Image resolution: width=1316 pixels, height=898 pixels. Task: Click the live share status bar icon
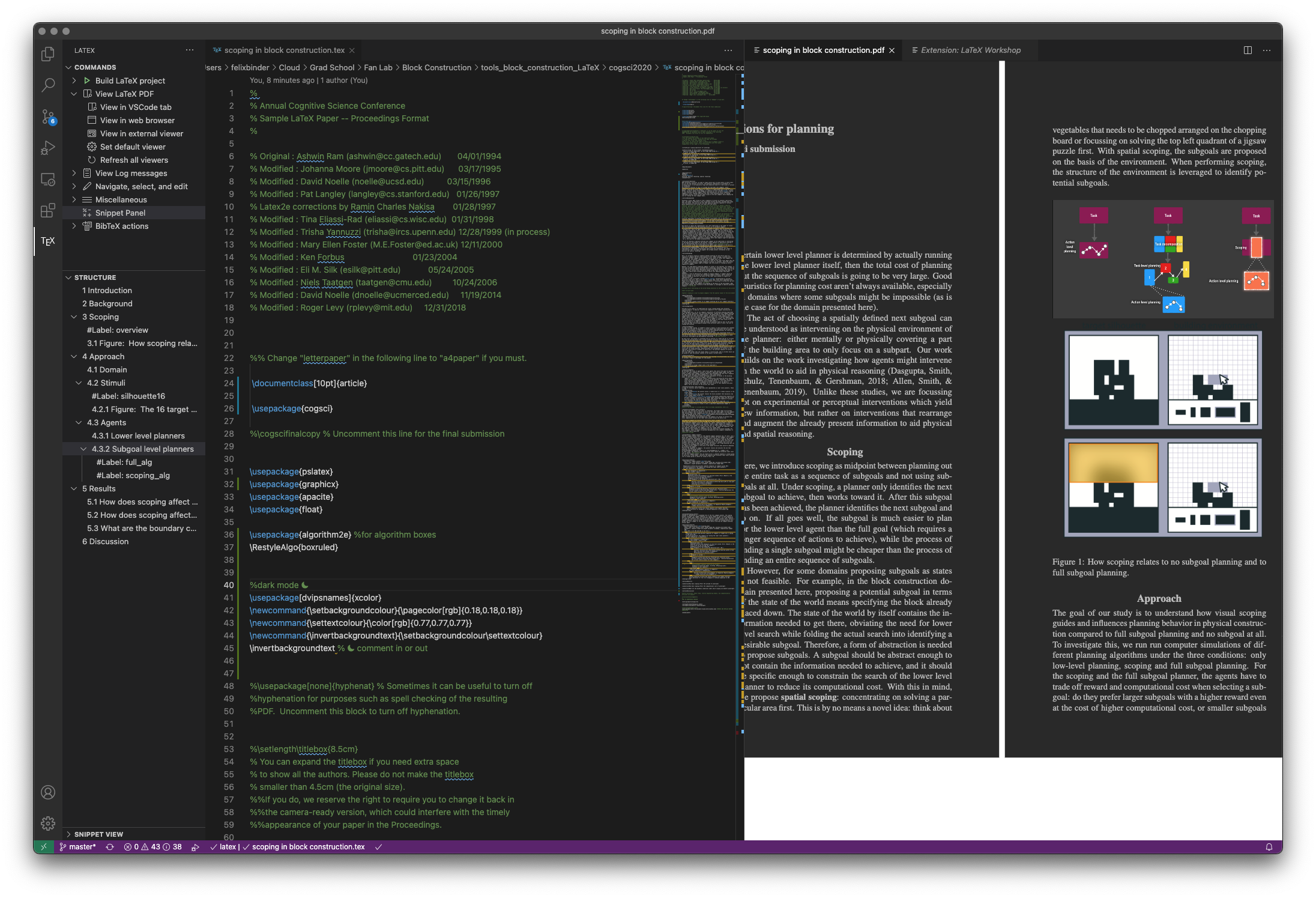pyautogui.click(x=195, y=846)
